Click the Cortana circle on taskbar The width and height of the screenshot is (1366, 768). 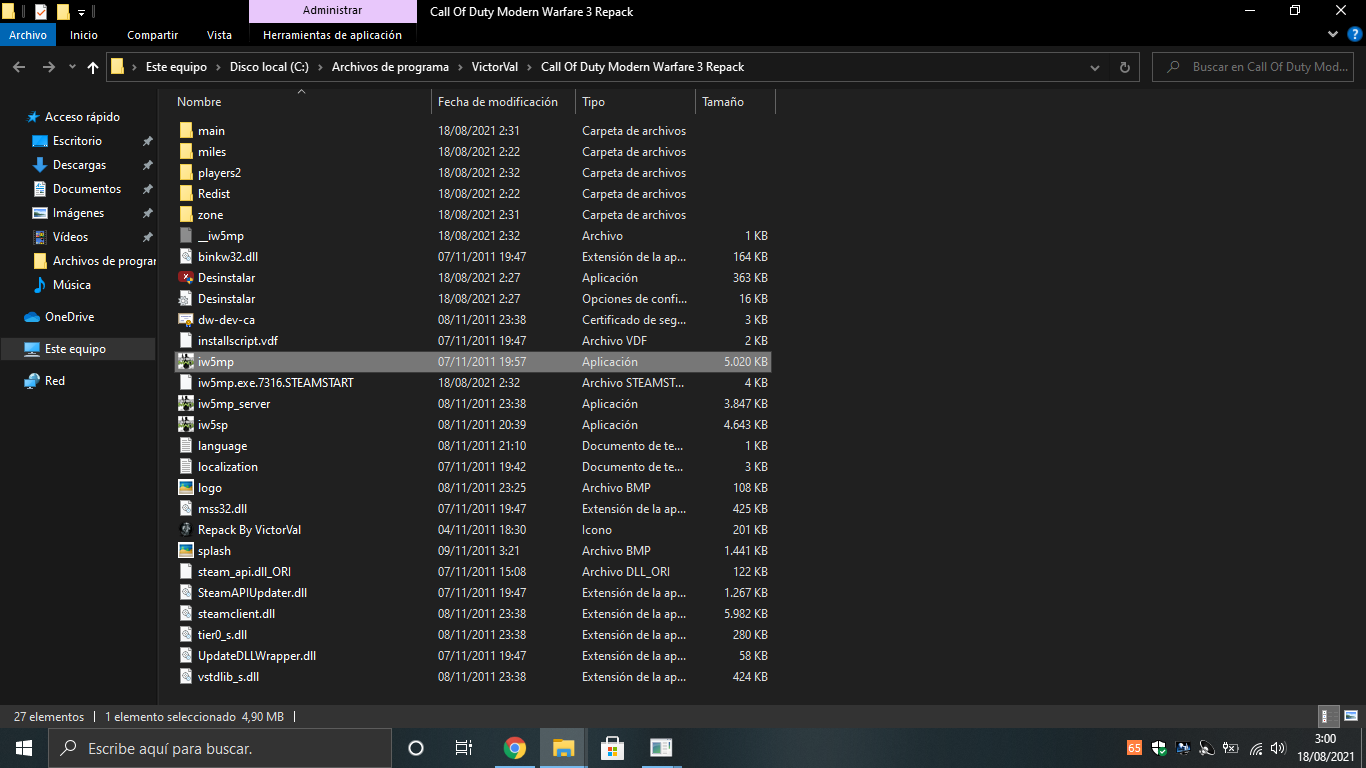(x=416, y=748)
